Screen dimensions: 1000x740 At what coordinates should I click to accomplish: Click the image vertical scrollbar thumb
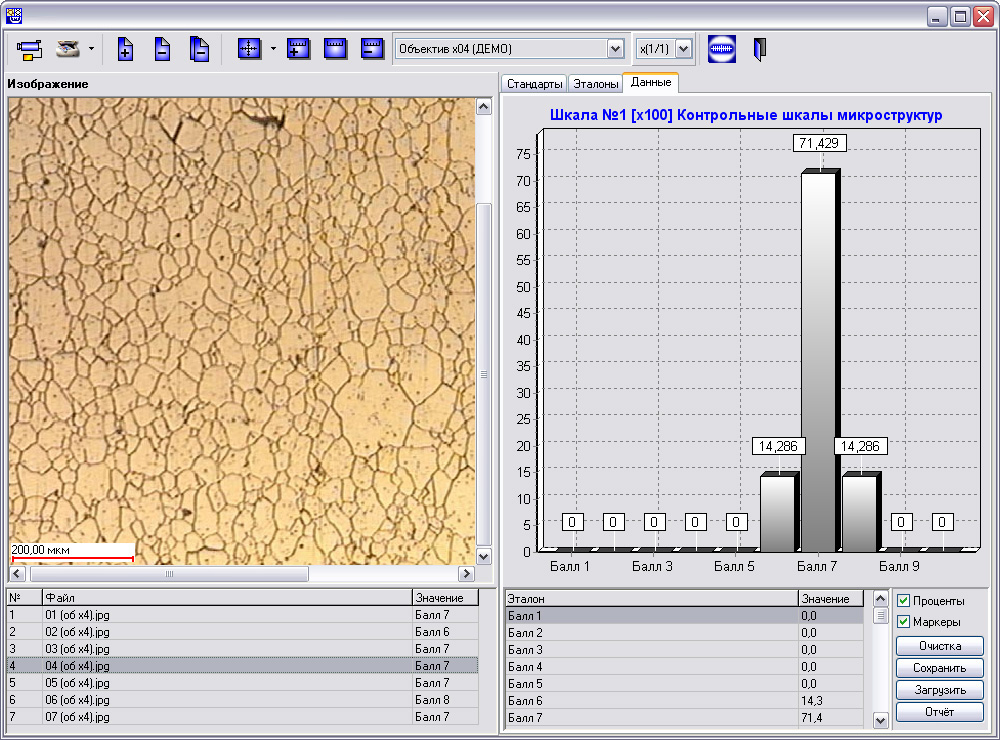(484, 375)
